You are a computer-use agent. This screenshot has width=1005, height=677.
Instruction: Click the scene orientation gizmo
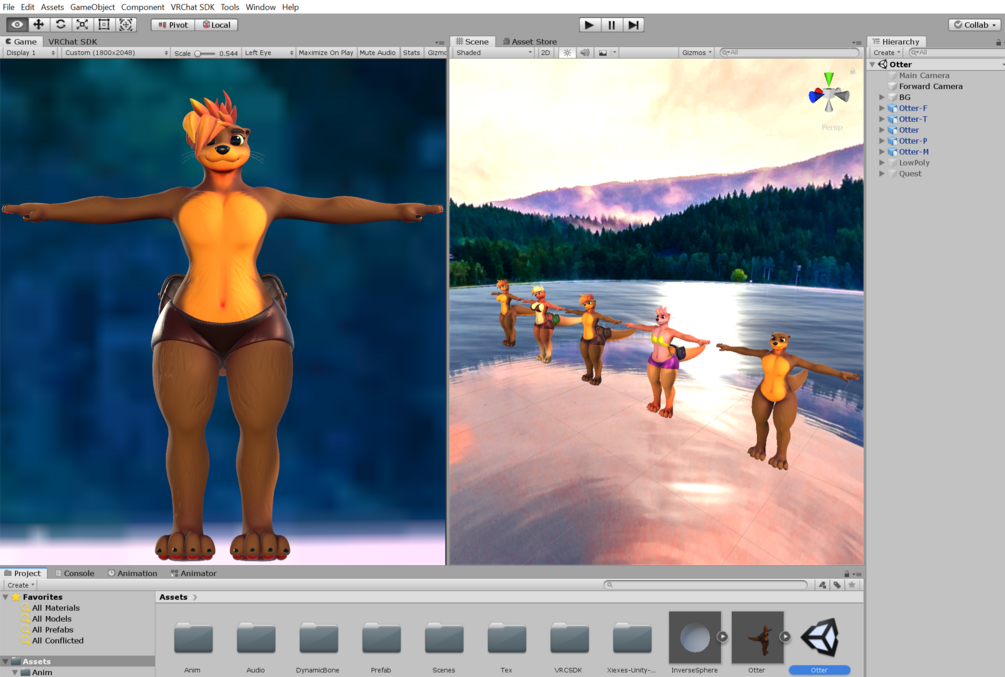(829, 94)
